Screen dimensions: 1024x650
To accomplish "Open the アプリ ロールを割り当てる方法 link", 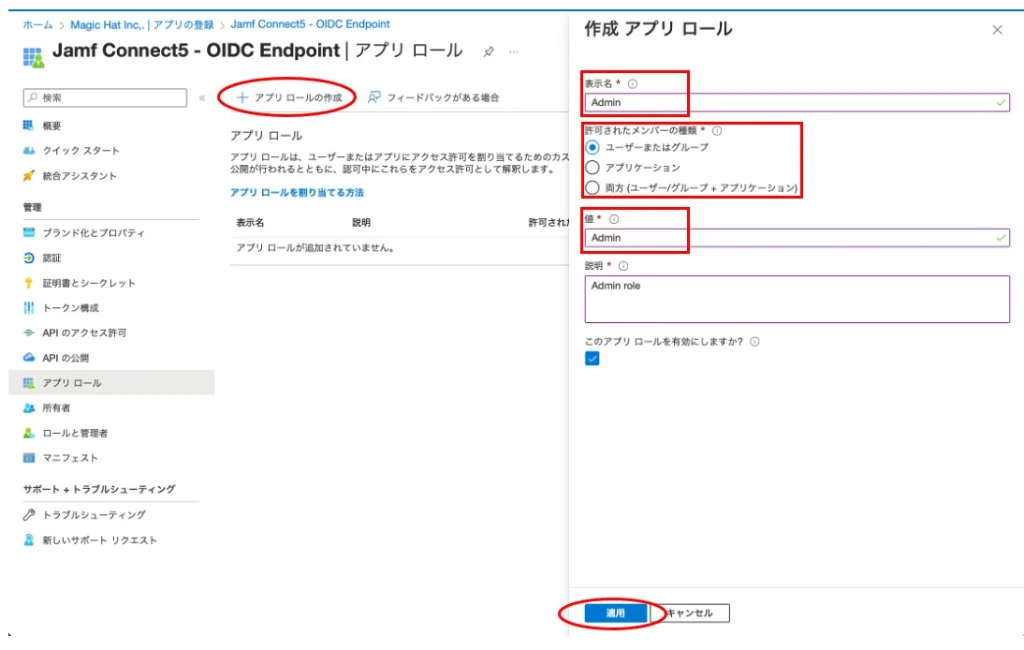I will point(297,192).
